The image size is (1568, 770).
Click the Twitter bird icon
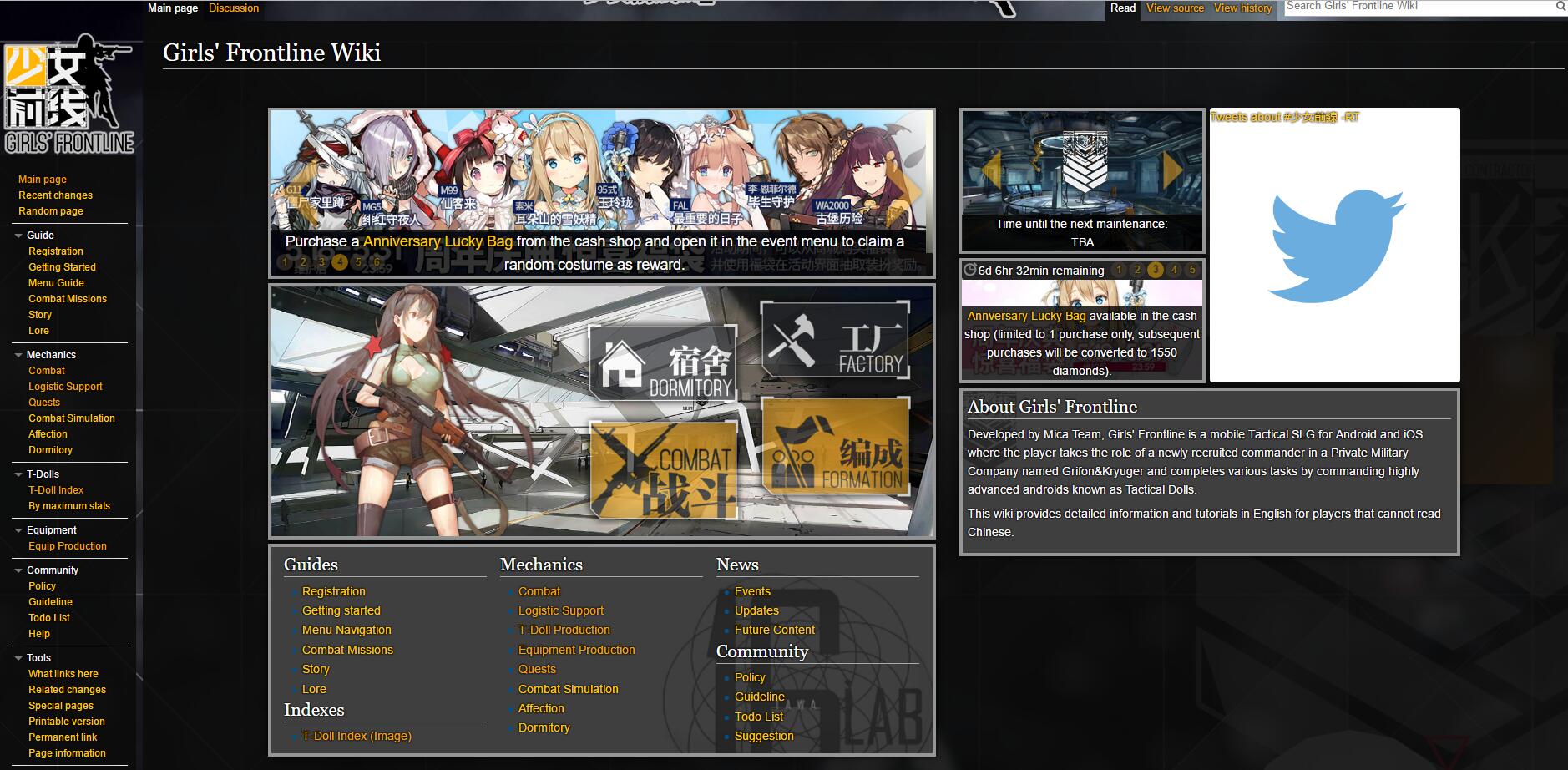click(1335, 246)
